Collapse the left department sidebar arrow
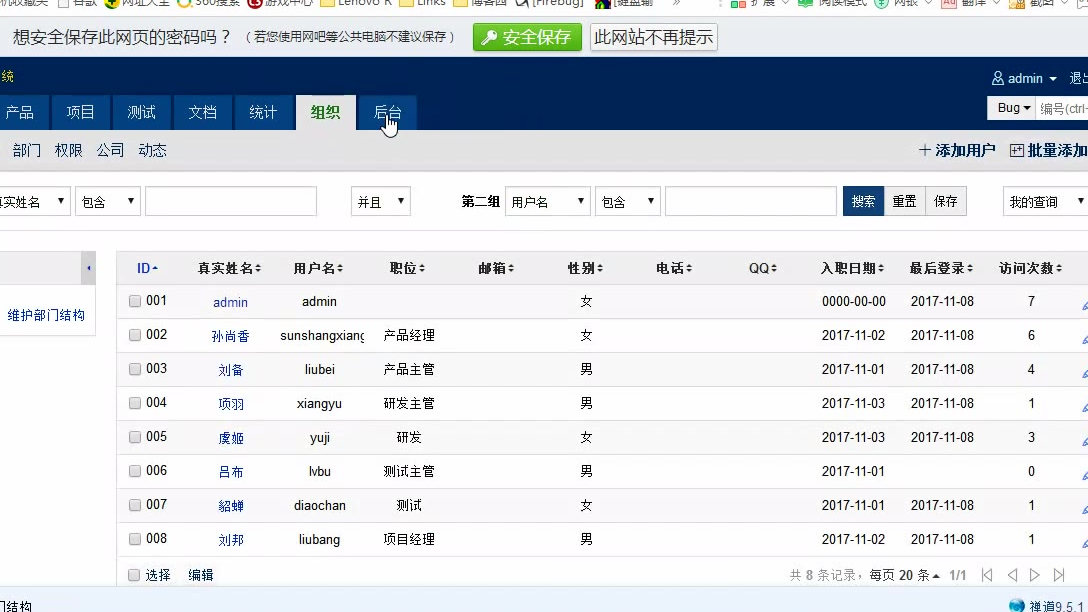1088x612 pixels. 89,268
